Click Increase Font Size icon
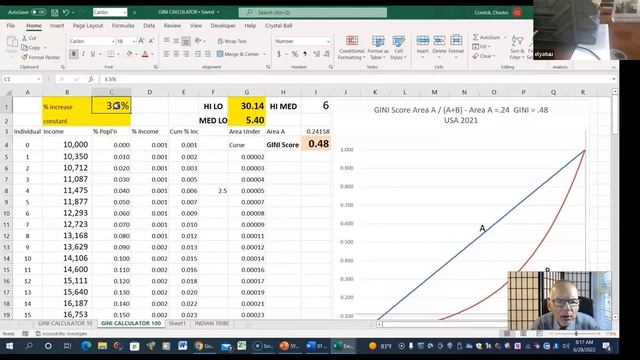The width and height of the screenshot is (640, 360). (x=141, y=41)
